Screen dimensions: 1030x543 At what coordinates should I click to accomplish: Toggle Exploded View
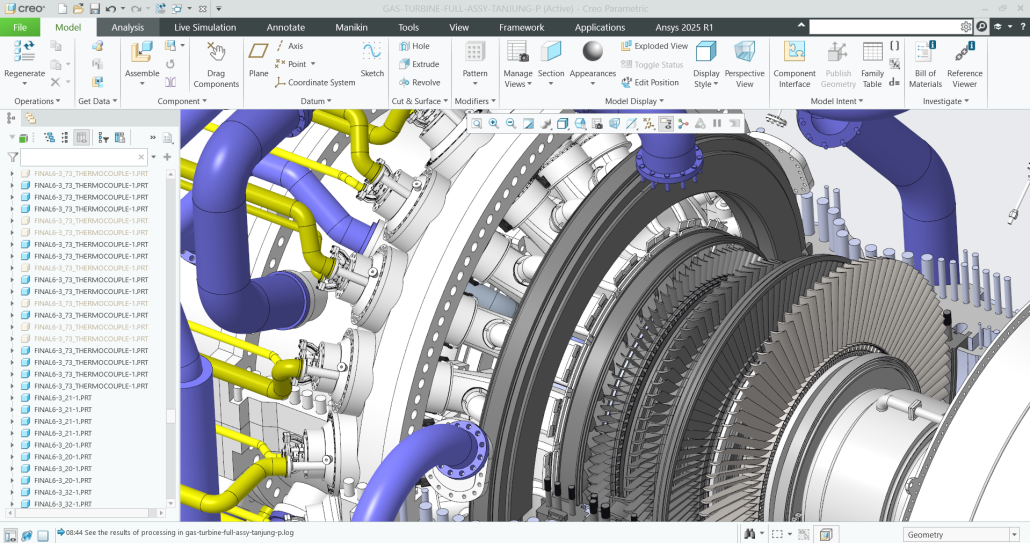click(654, 46)
